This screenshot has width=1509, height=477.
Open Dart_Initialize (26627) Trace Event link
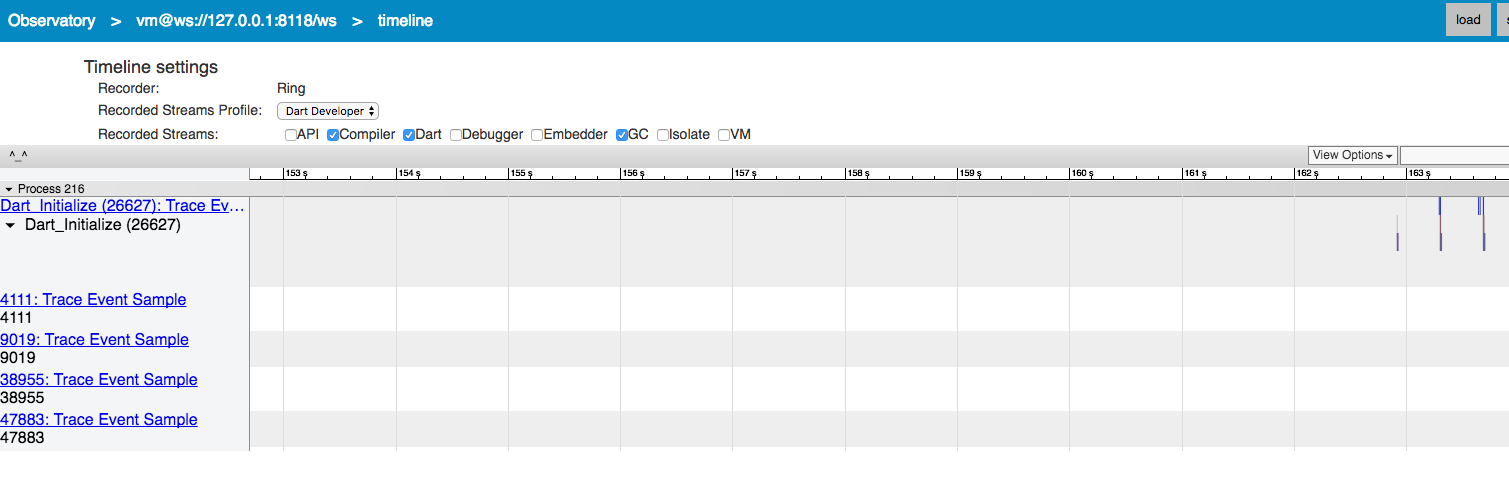pyautogui.click(x=122, y=205)
